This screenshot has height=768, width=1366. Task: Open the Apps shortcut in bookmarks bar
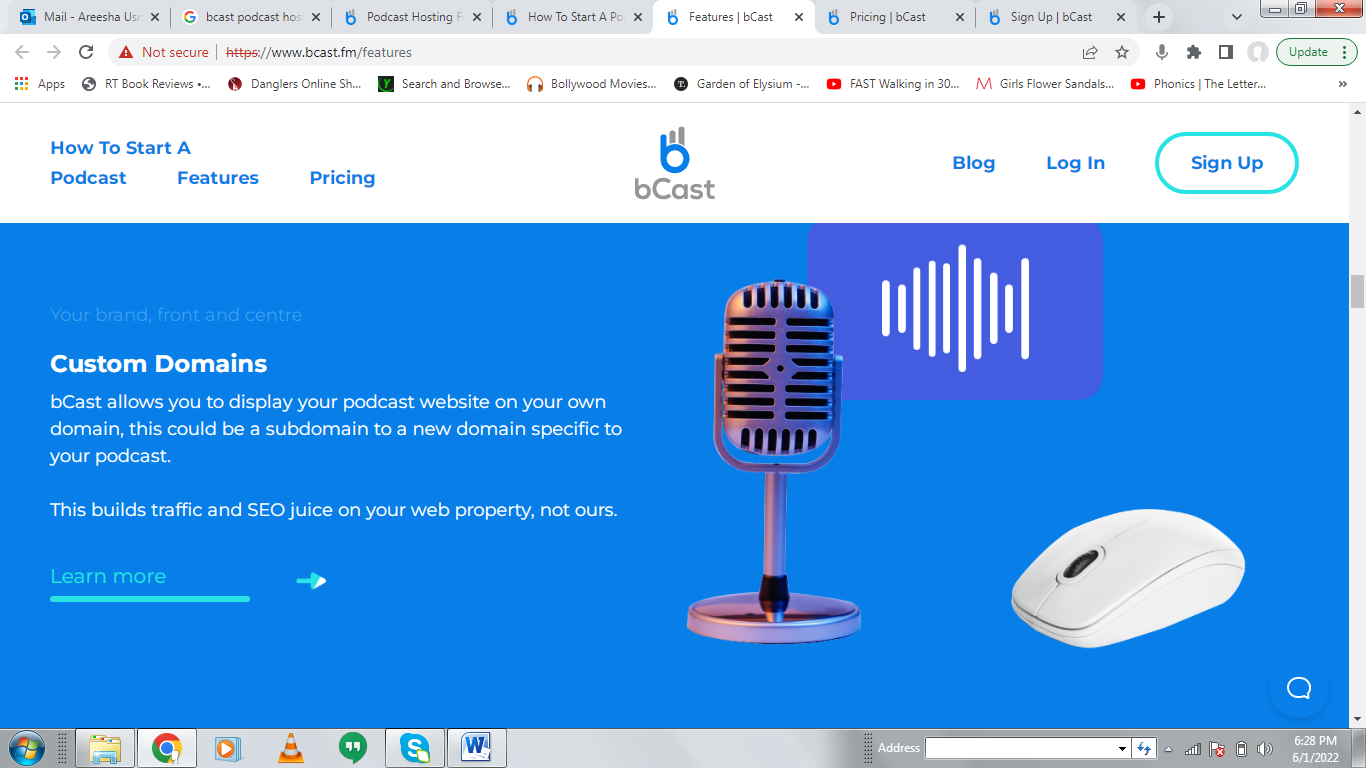click(x=40, y=84)
